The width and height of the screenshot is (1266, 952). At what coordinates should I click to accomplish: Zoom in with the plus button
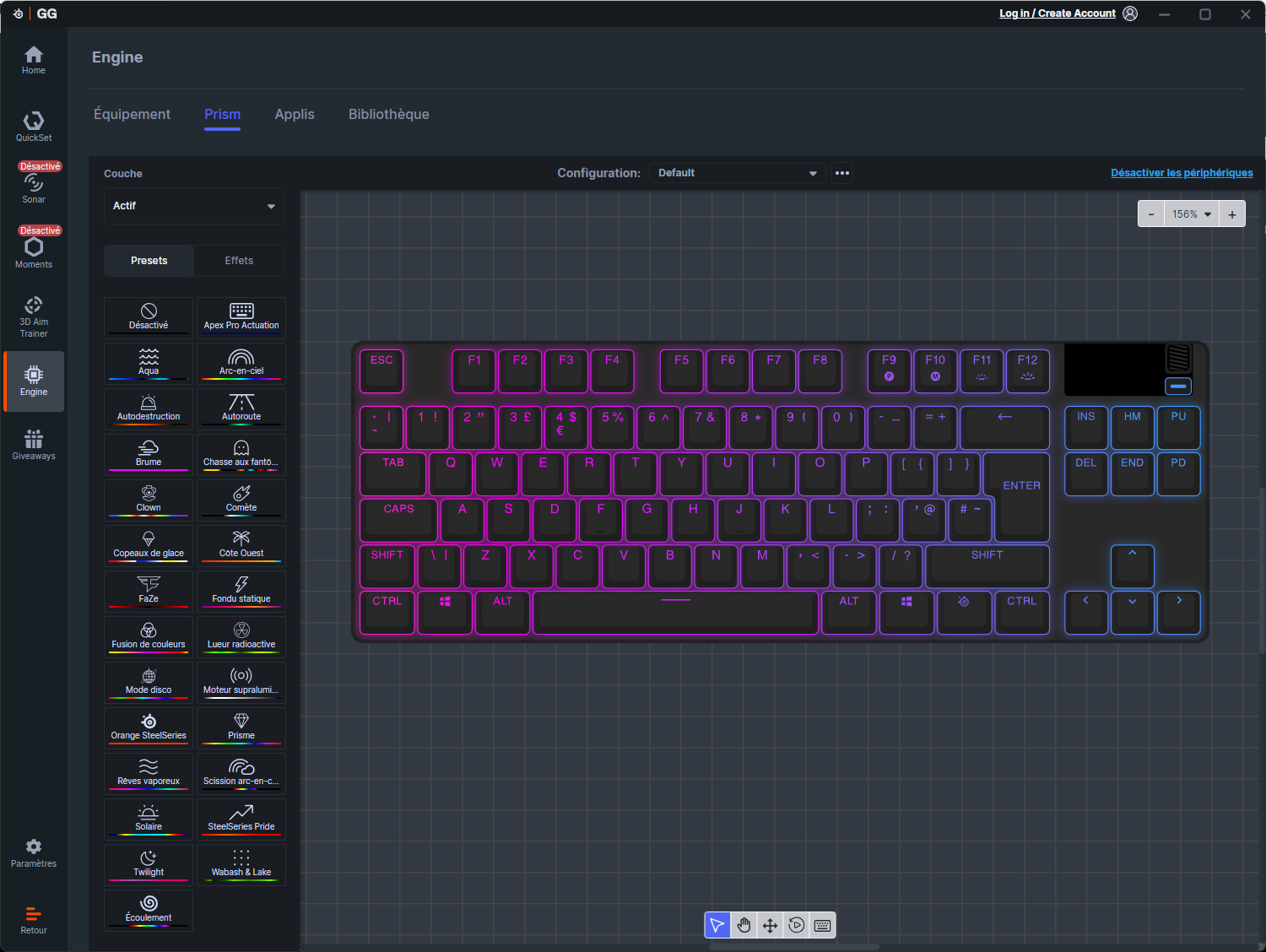tap(1232, 214)
